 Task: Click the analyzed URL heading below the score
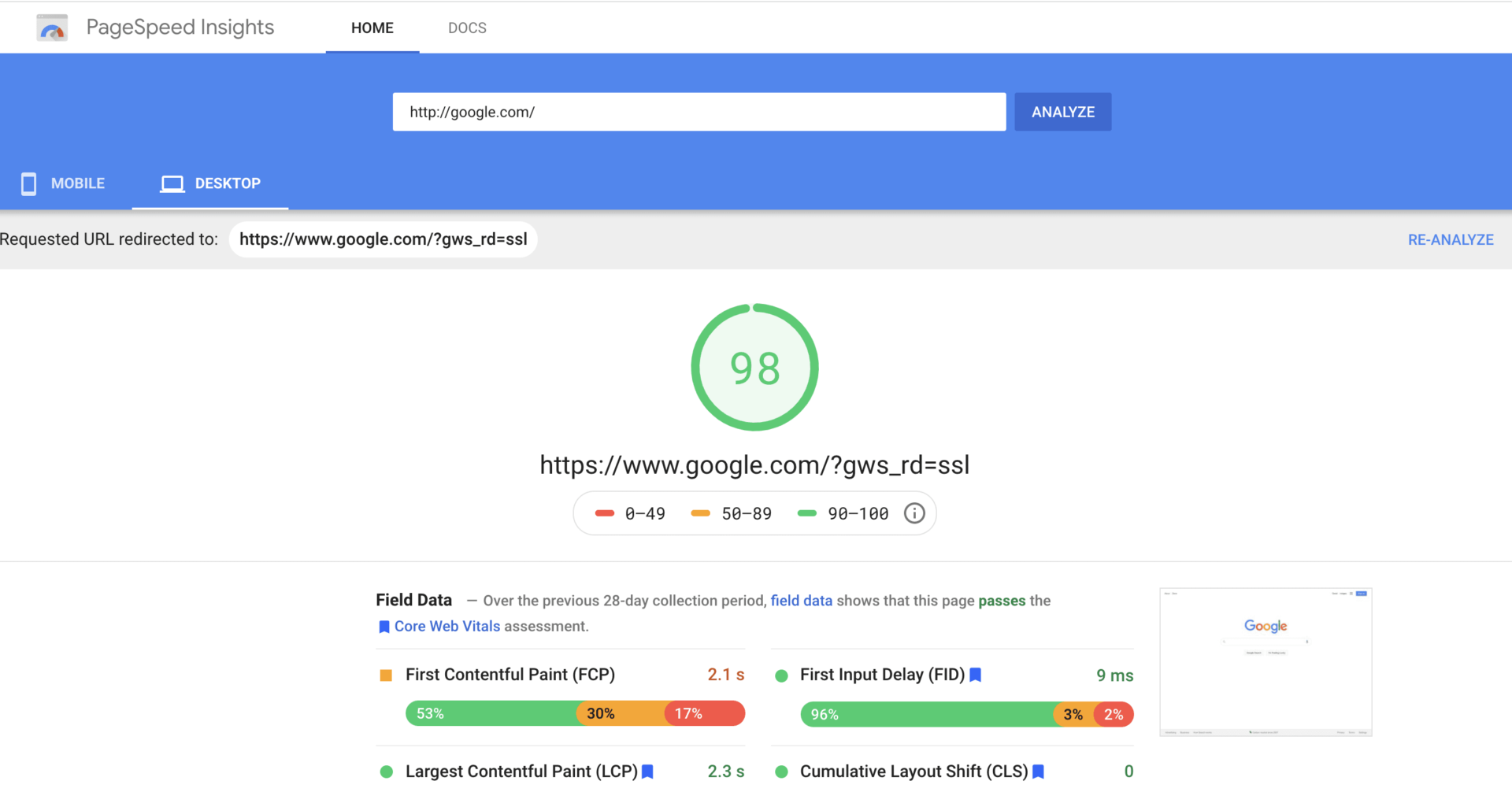(x=754, y=465)
